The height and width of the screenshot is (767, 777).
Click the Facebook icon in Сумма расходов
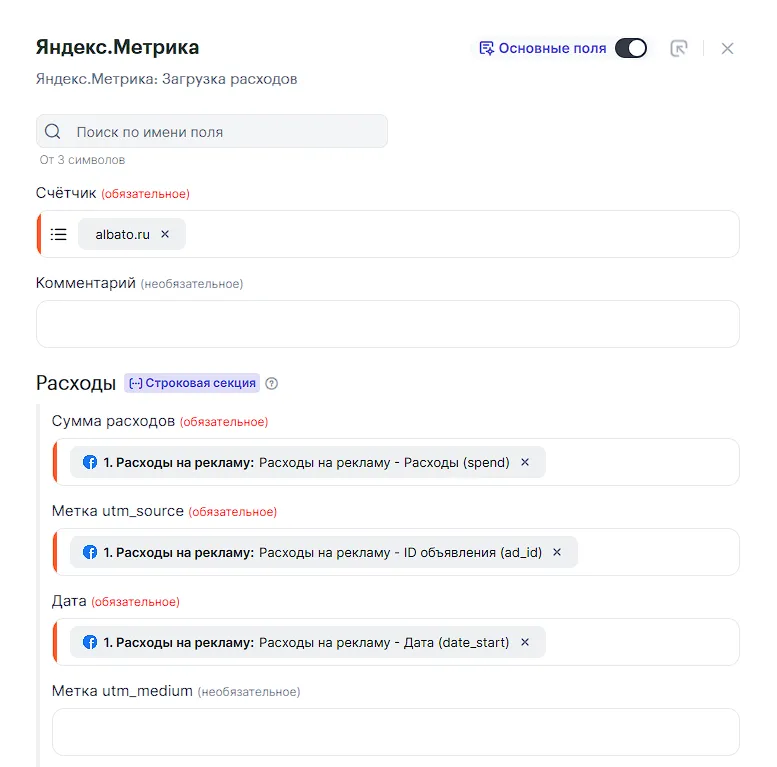[x=90, y=462]
